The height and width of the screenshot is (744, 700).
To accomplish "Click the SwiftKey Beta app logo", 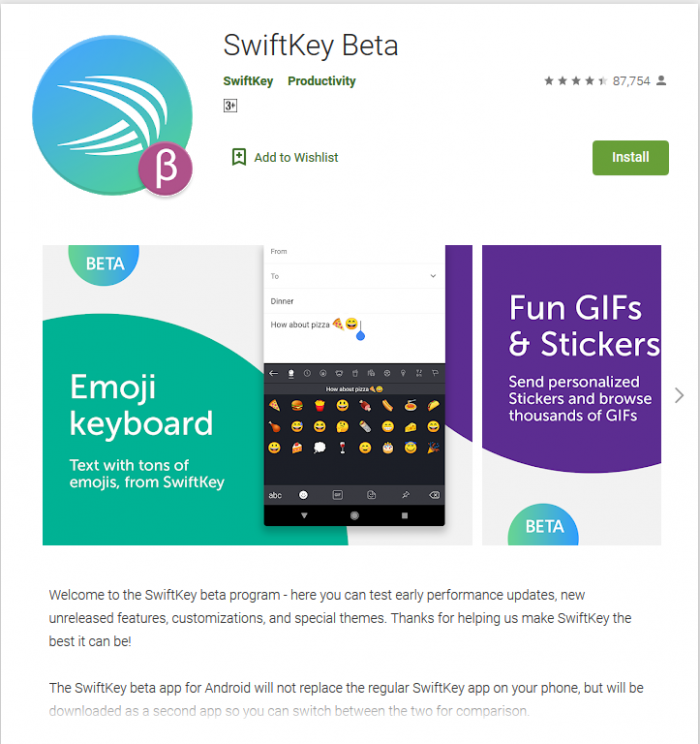I will tap(112, 115).
